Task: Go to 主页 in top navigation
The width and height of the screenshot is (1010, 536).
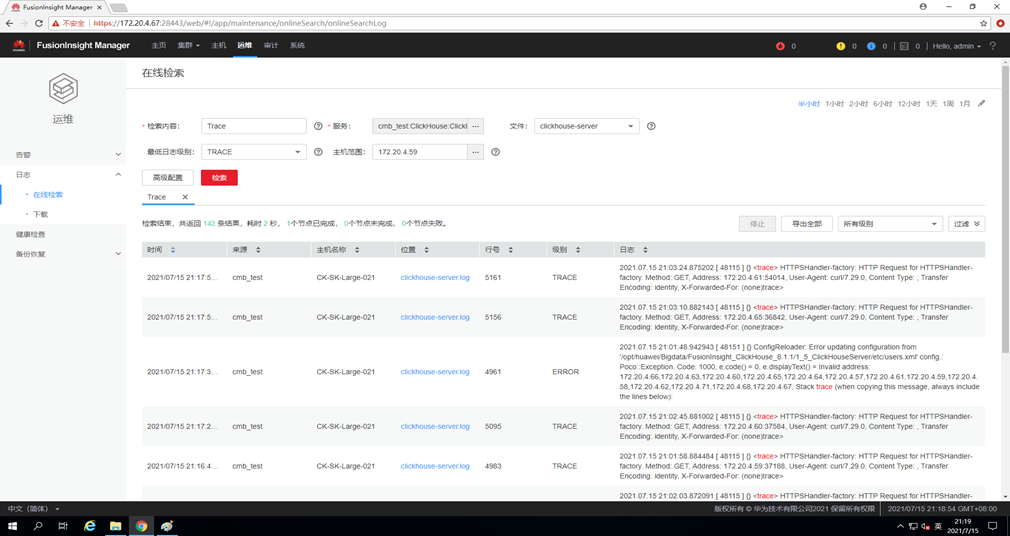Action: coord(158,46)
